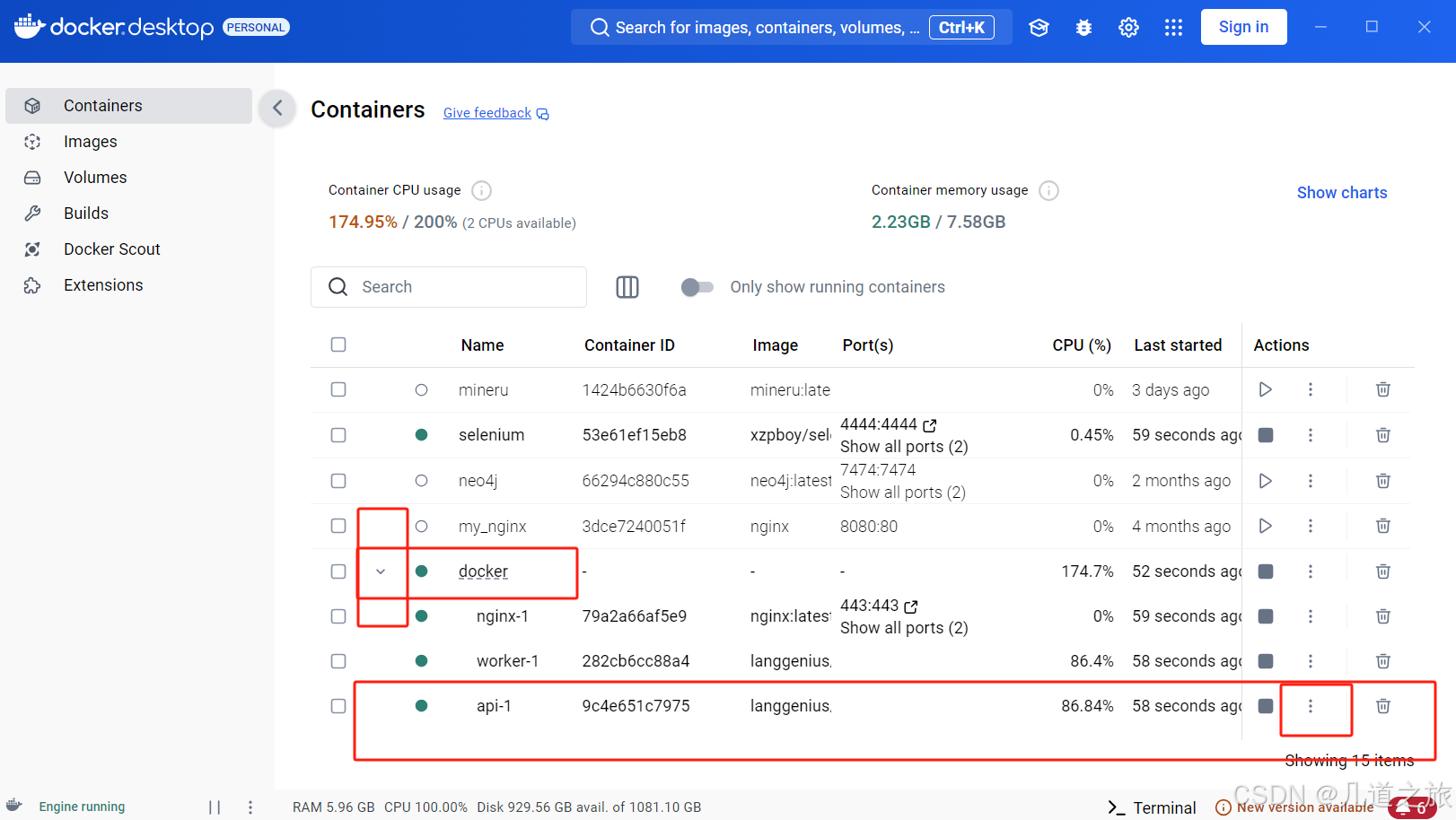
Task: Start the mineru container with play icon
Action: (1265, 389)
